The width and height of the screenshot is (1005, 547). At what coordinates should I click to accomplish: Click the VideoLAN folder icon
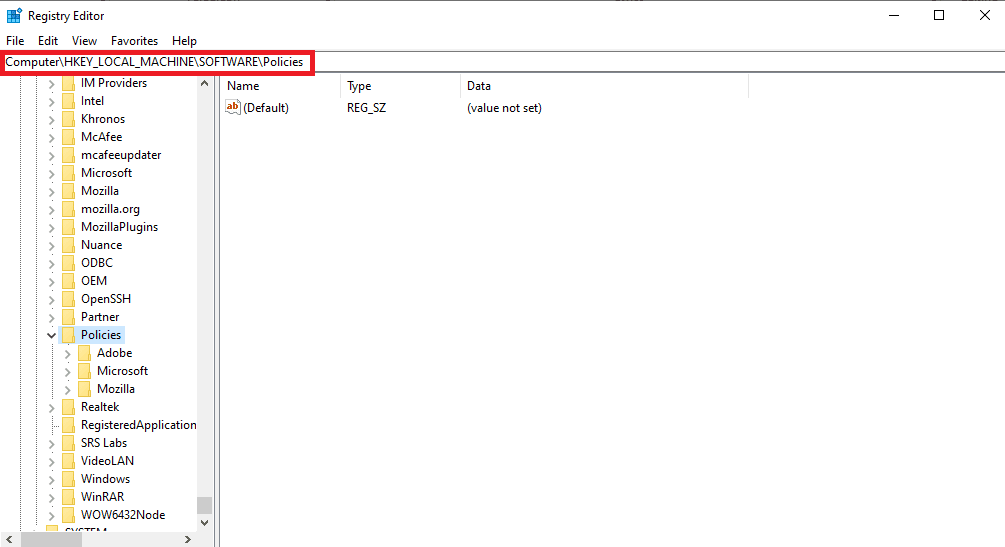[69, 461]
